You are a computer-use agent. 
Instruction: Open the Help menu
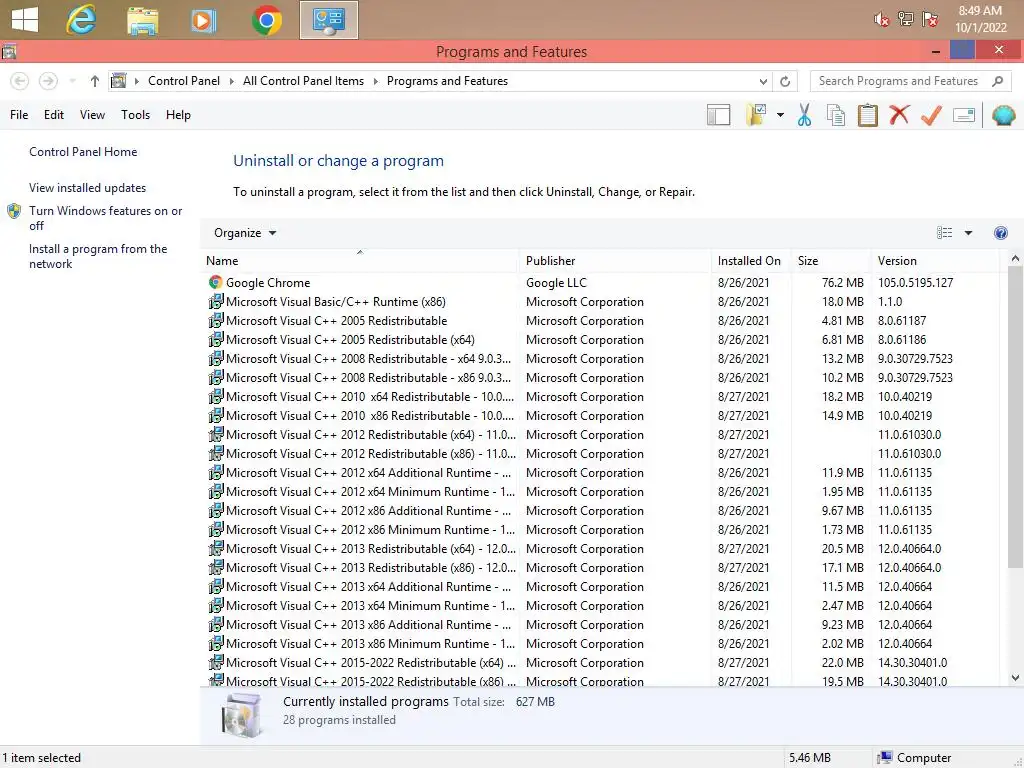[178, 115]
